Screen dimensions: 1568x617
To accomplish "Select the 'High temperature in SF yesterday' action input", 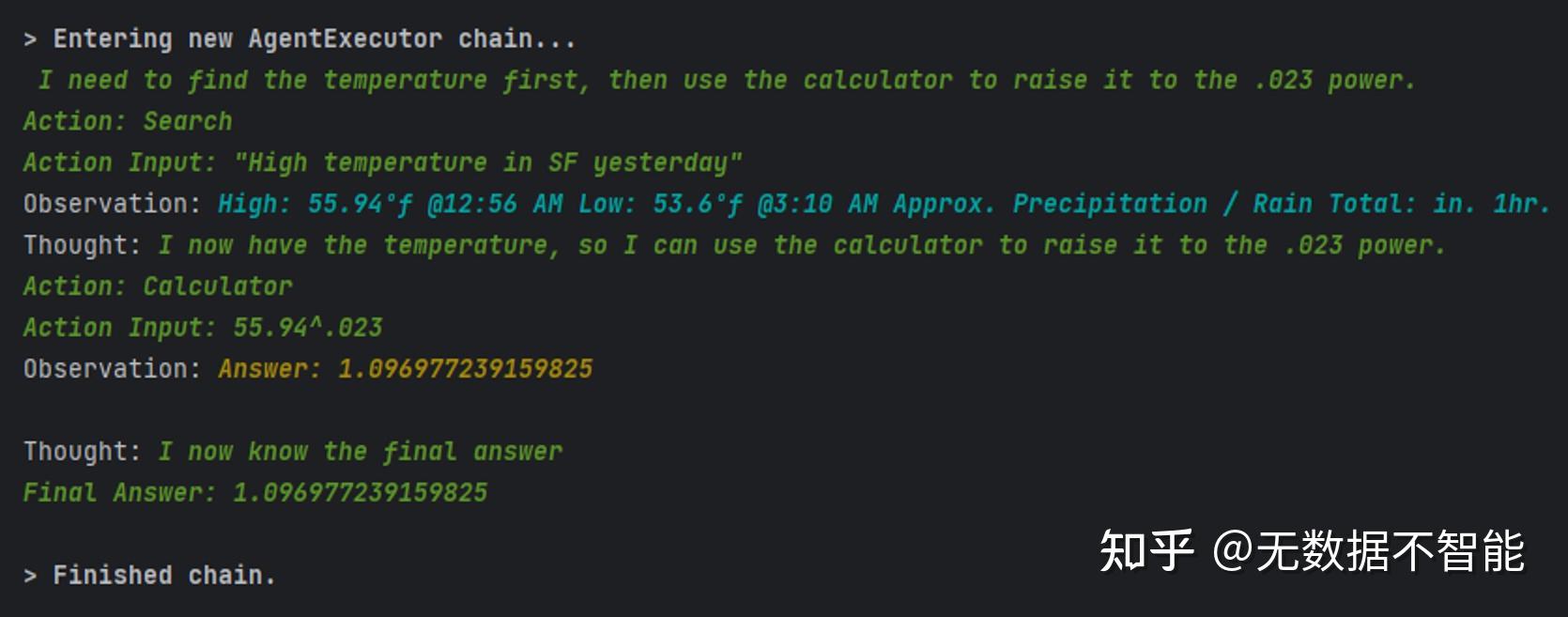I will [x=488, y=162].
